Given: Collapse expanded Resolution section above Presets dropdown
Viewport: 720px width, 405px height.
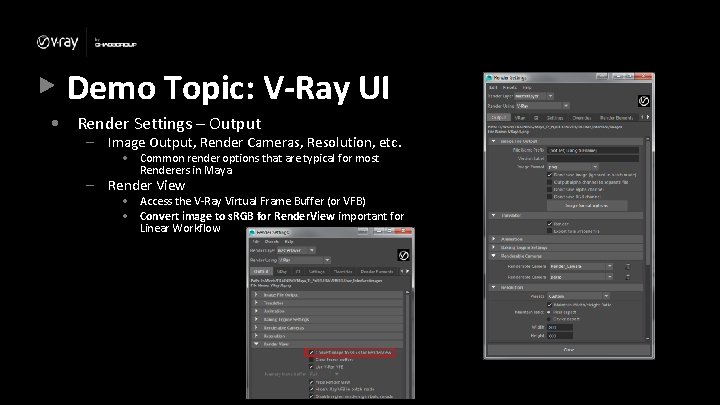Looking at the screenshot, I should point(494,287).
